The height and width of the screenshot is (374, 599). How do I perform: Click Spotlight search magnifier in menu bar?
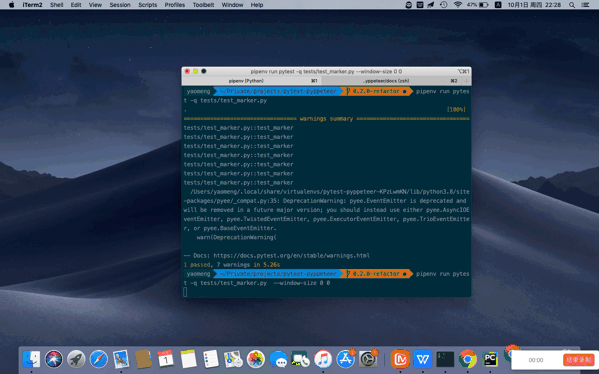tap(572, 5)
